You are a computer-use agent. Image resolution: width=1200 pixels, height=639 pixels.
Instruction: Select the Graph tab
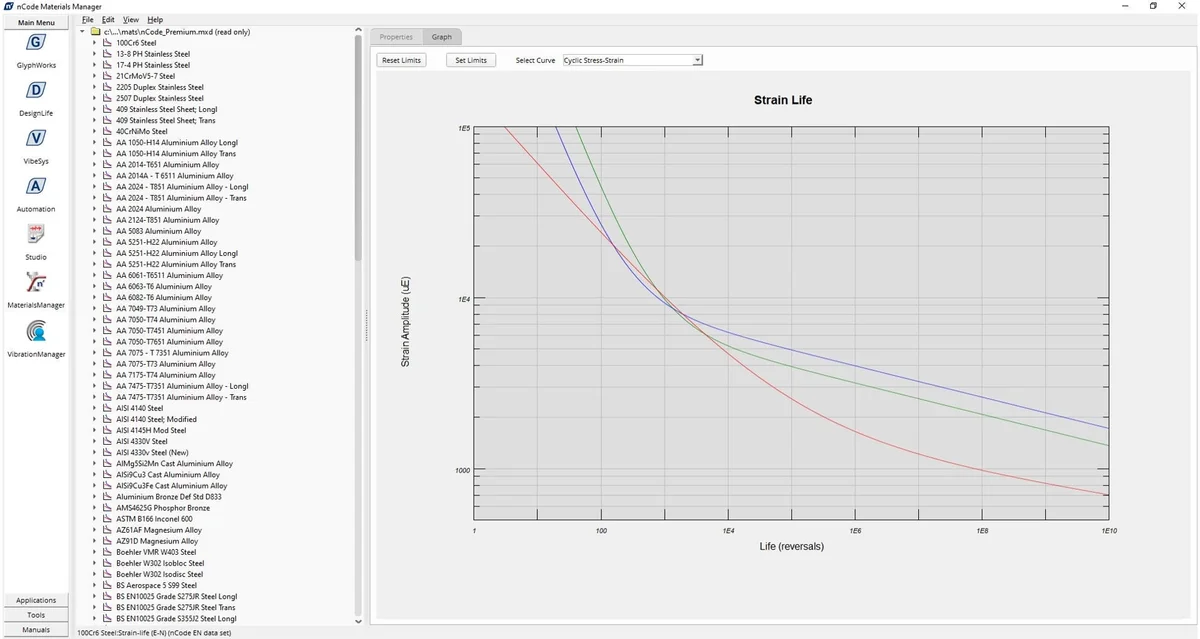click(x=442, y=37)
